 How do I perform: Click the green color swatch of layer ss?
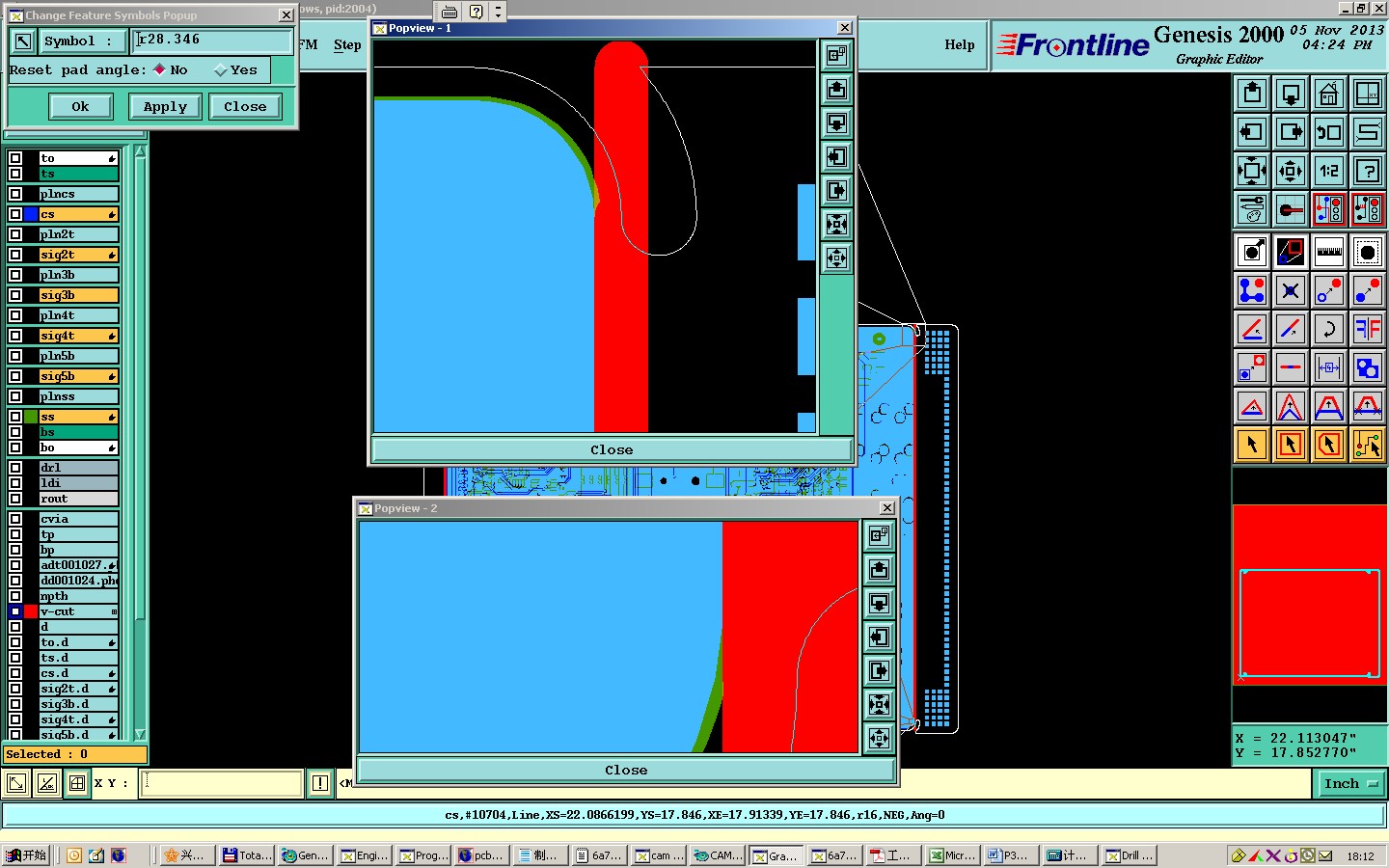pos(31,417)
